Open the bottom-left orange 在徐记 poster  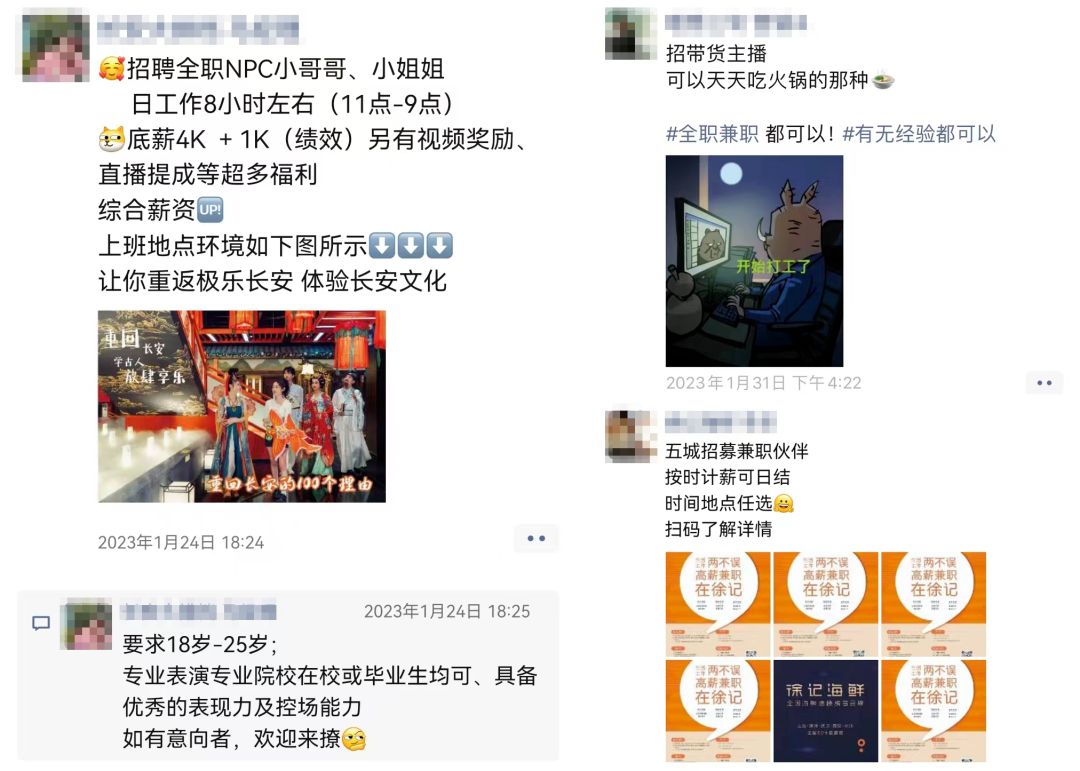pos(718,711)
